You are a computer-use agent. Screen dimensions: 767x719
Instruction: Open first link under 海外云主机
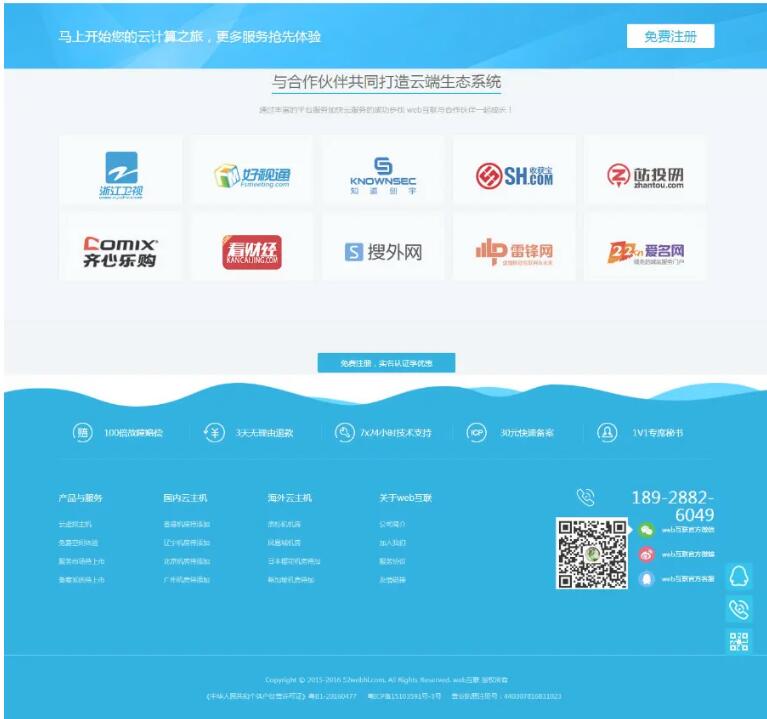click(284, 524)
